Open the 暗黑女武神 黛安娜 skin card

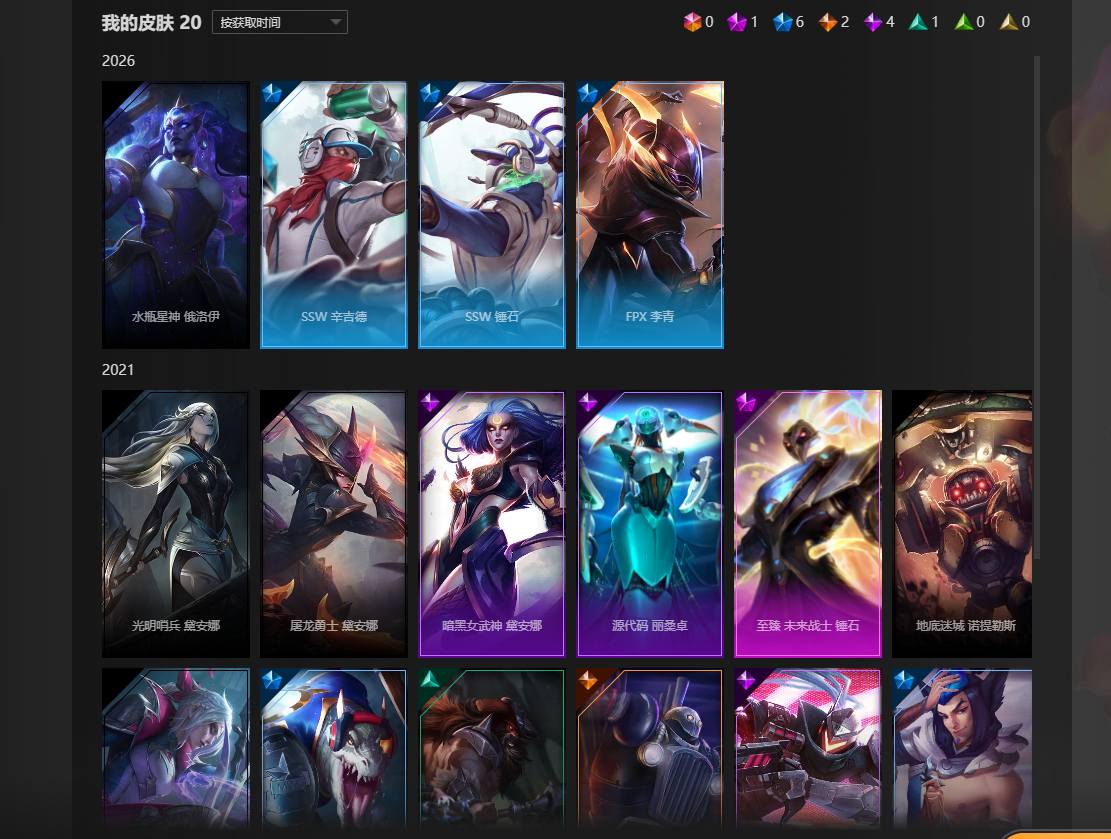point(492,524)
